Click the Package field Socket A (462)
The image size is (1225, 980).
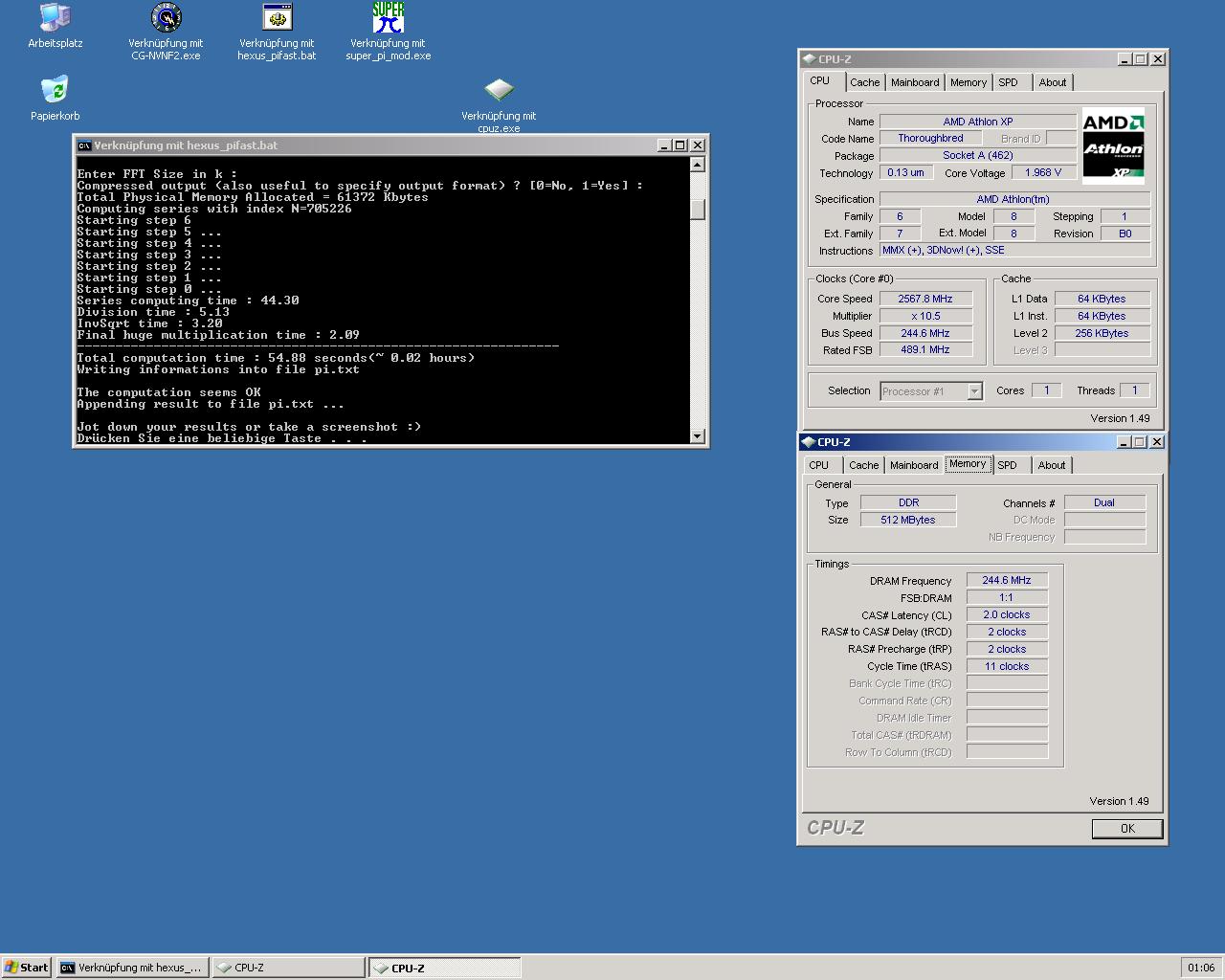978,155
